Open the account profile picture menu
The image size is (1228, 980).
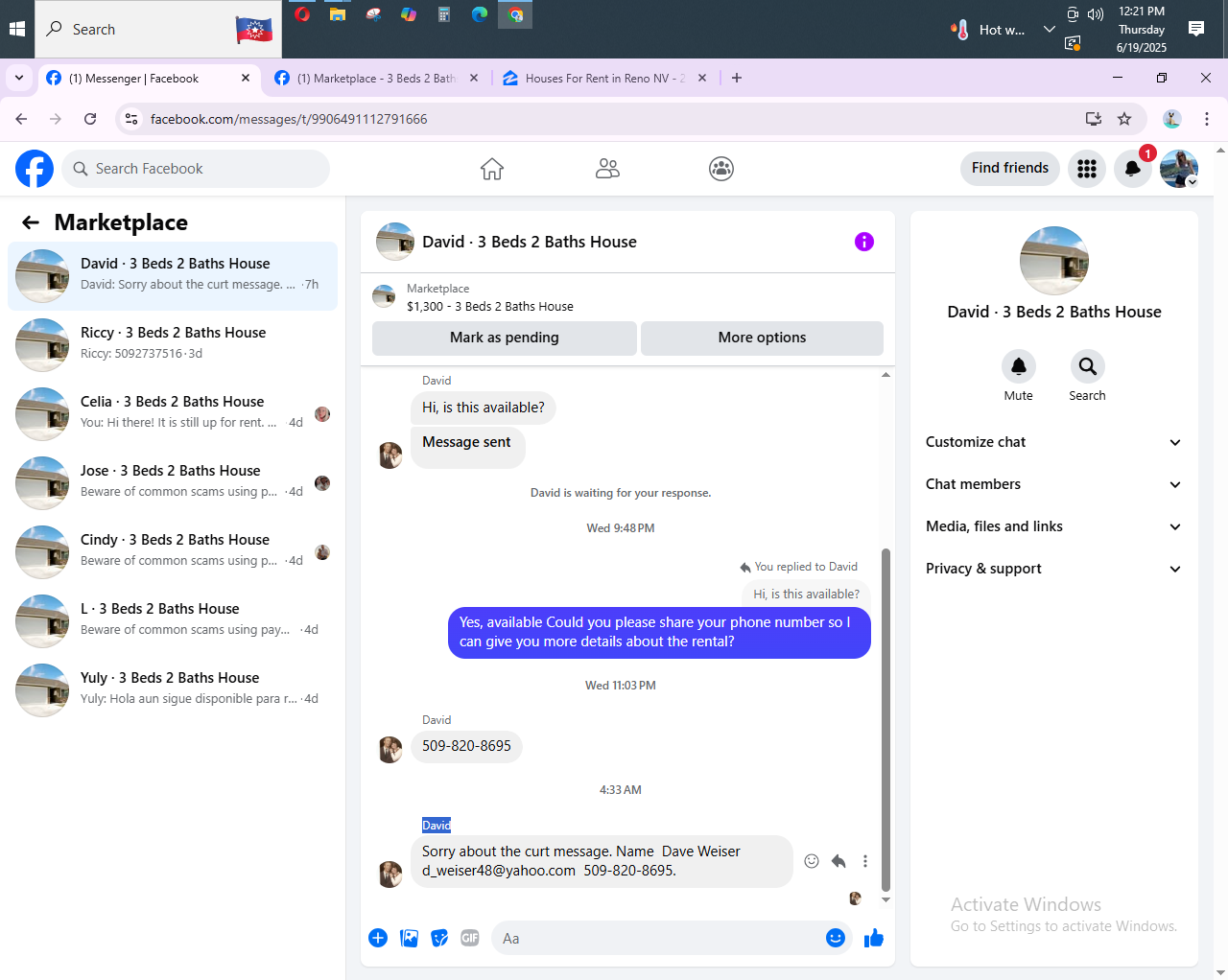point(1179,169)
